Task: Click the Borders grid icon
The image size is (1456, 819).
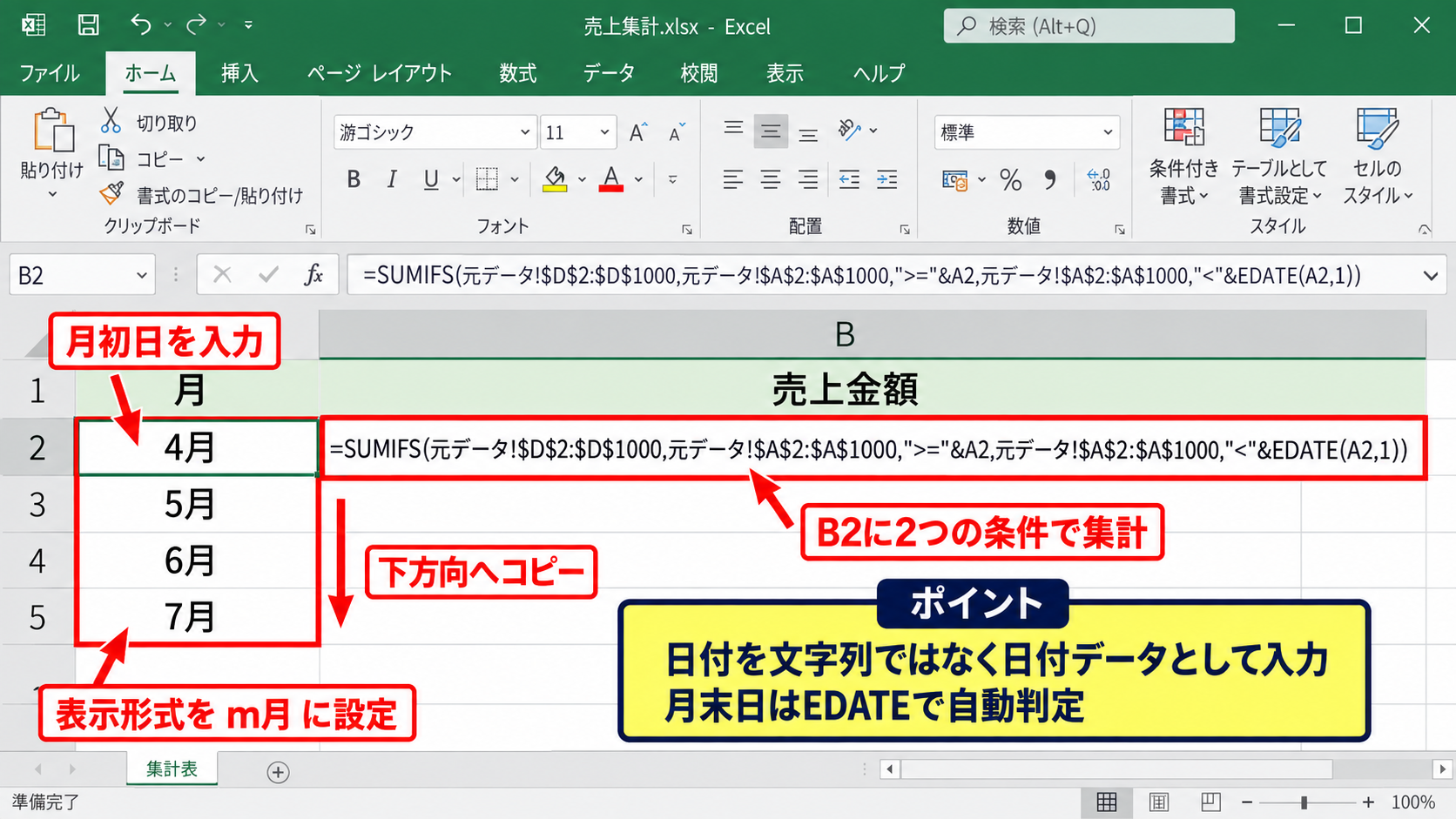Action: [488, 179]
